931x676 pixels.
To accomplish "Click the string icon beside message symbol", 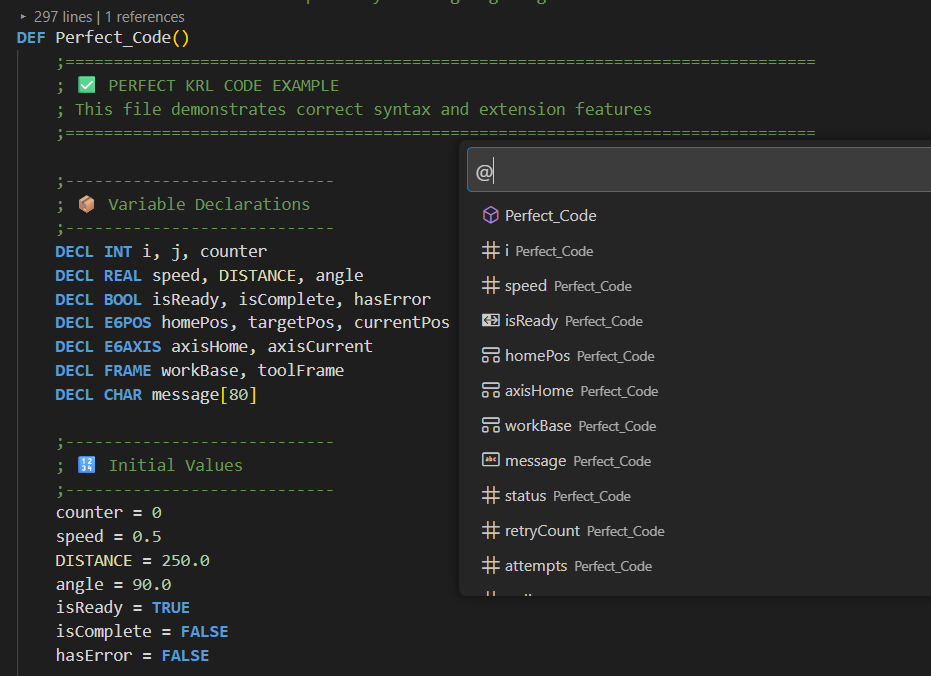I will [490, 459].
